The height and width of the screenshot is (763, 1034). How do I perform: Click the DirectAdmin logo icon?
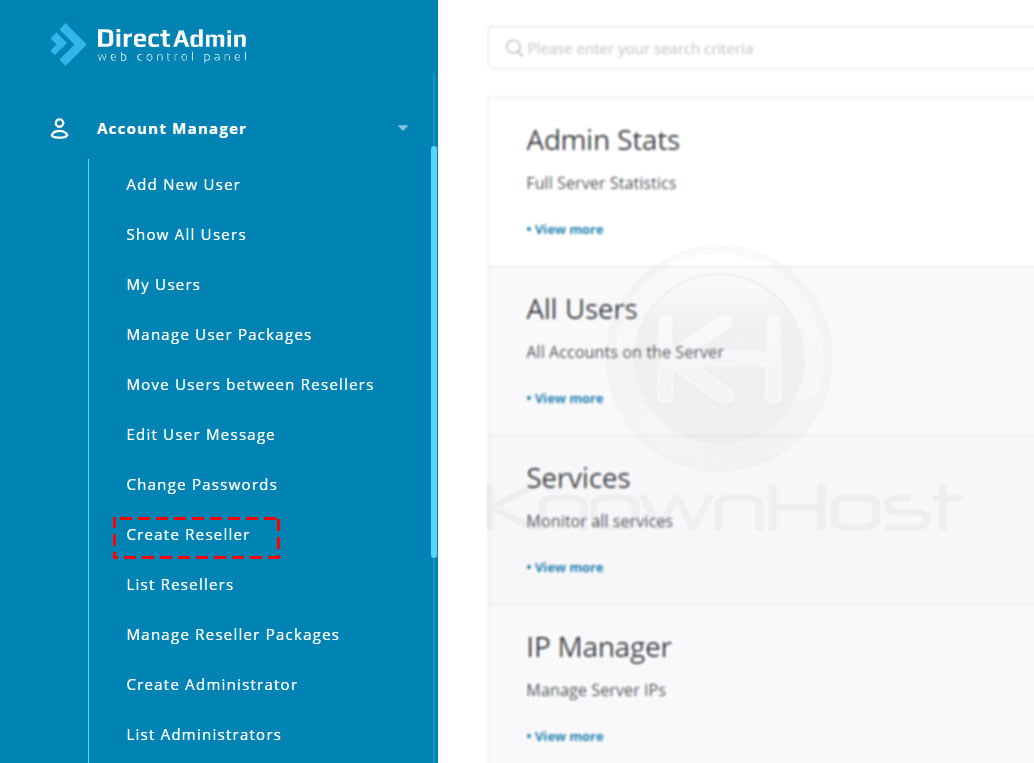[65, 43]
